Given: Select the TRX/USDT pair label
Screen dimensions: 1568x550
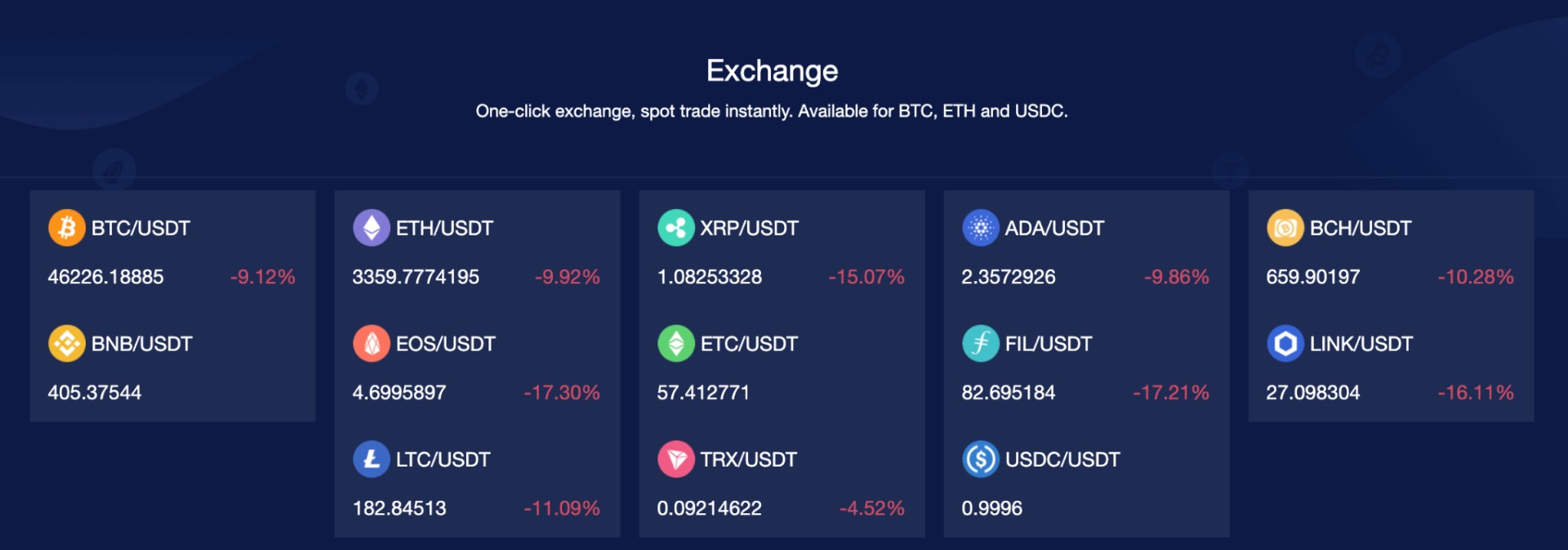Looking at the screenshot, I should click(x=748, y=459).
